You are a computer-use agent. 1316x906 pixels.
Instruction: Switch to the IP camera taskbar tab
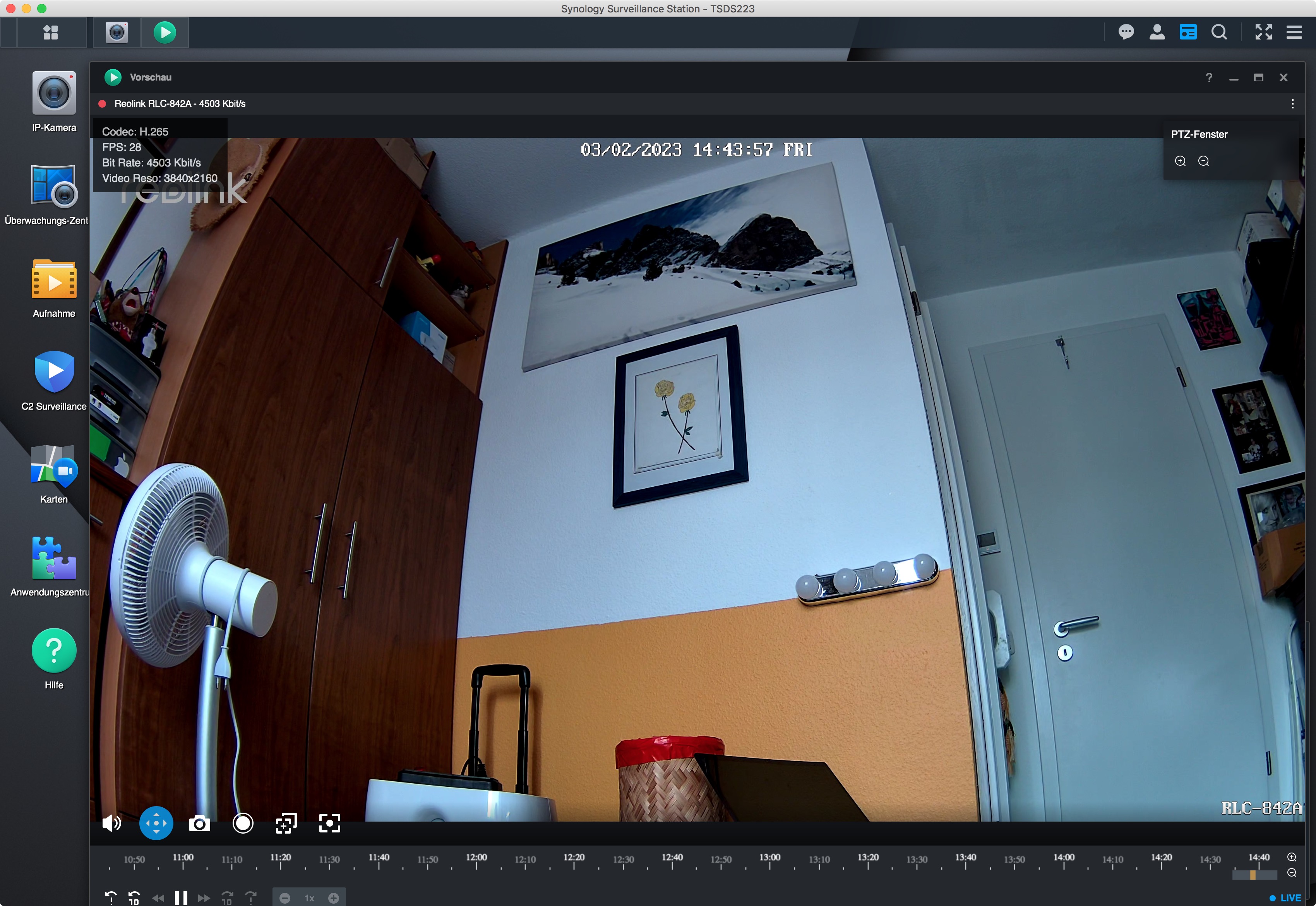117,33
